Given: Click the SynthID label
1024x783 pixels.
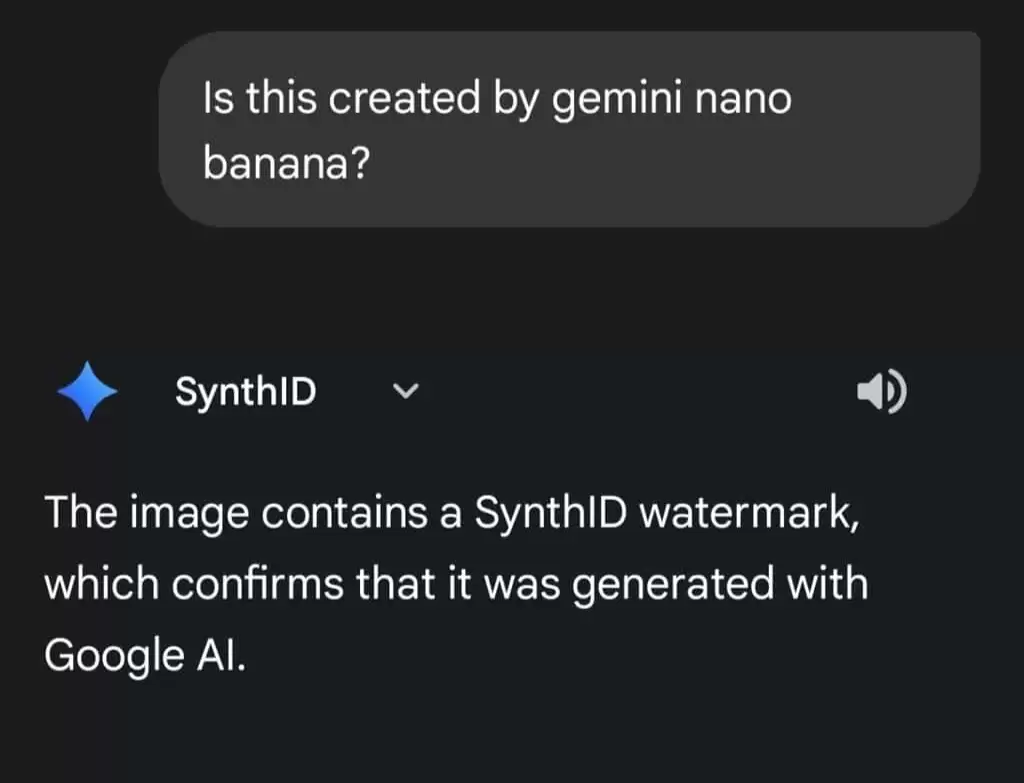Looking at the screenshot, I should tap(246, 392).
